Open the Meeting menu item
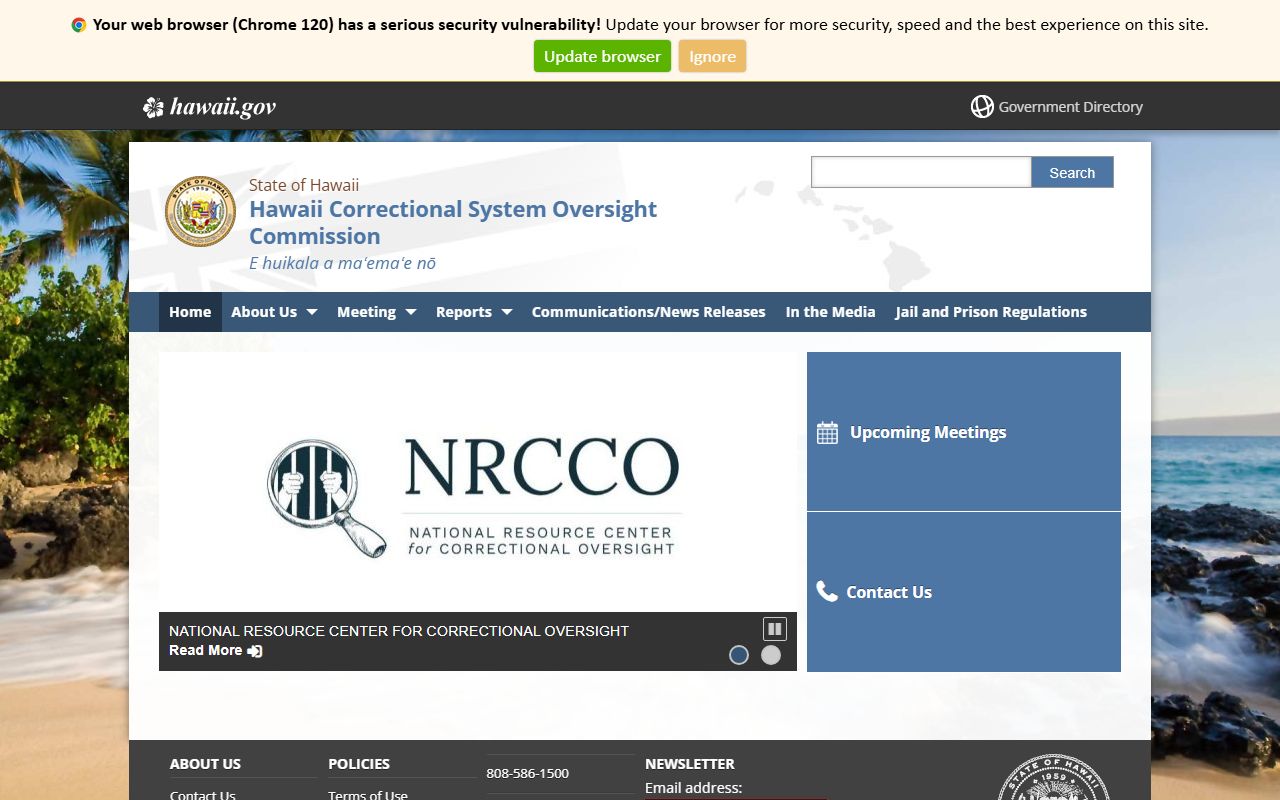The width and height of the screenshot is (1280, 800). pyautogui.click(x=366, y=312)
